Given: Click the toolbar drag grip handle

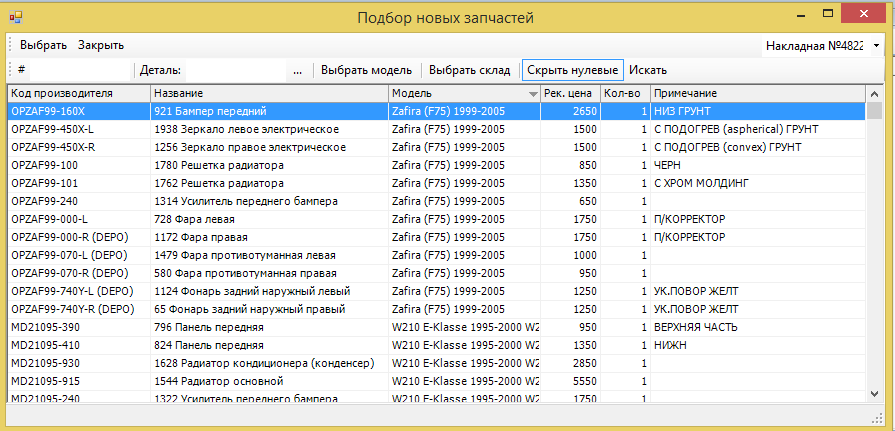Looking at the screenshot, I should coord(11,70).
